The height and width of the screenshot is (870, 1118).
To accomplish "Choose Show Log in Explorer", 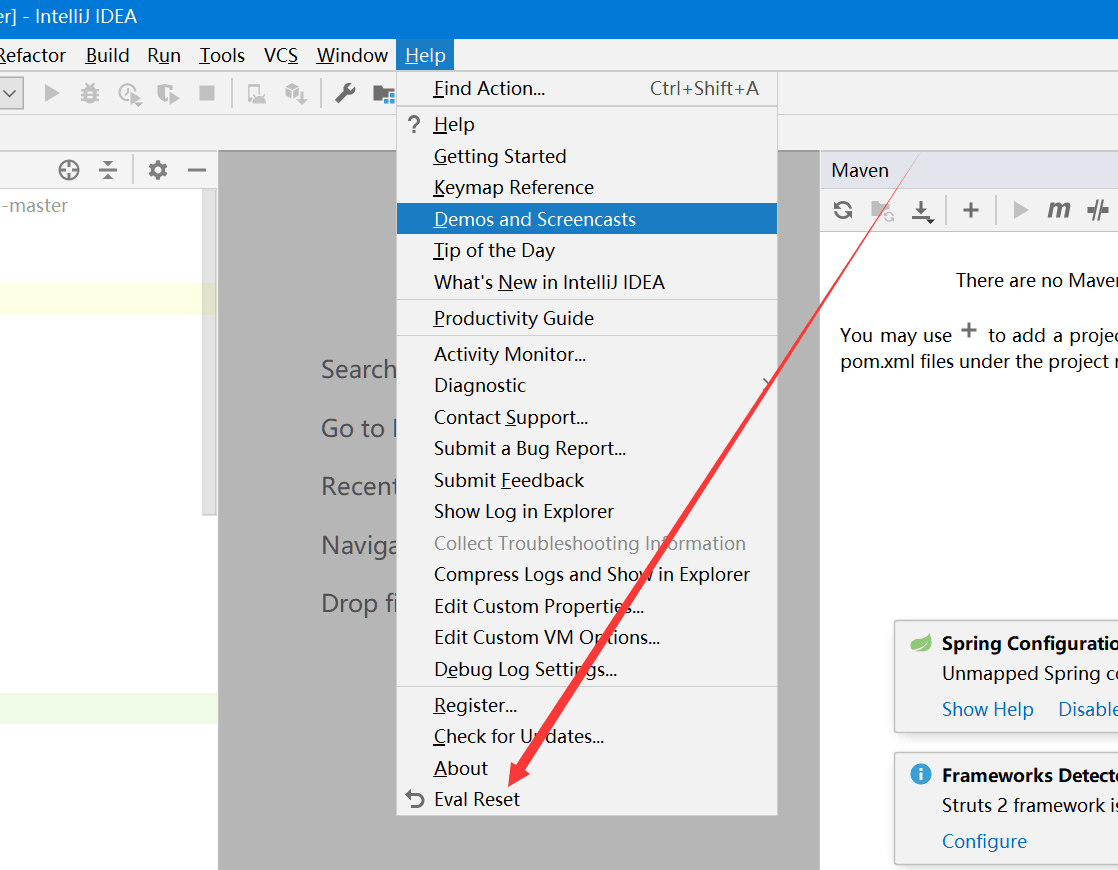I will (x=587, y=511).
